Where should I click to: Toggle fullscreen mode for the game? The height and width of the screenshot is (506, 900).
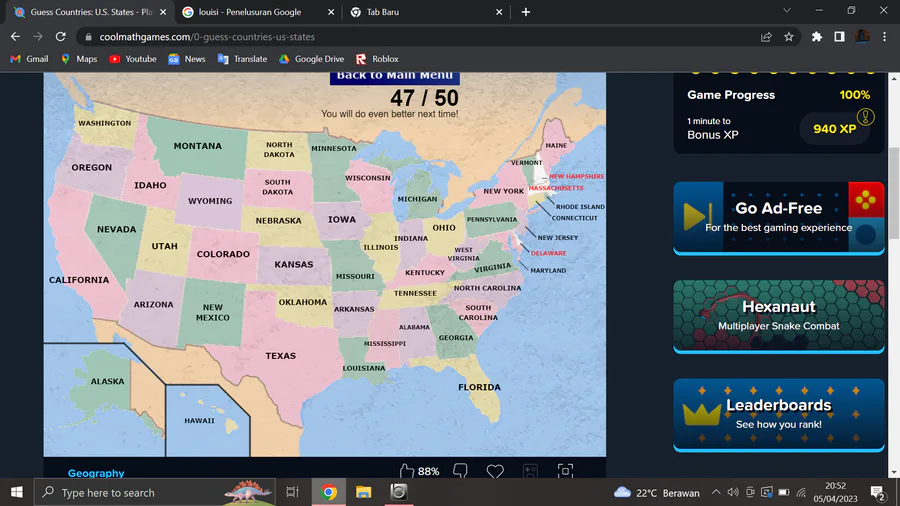coord(565,471)
